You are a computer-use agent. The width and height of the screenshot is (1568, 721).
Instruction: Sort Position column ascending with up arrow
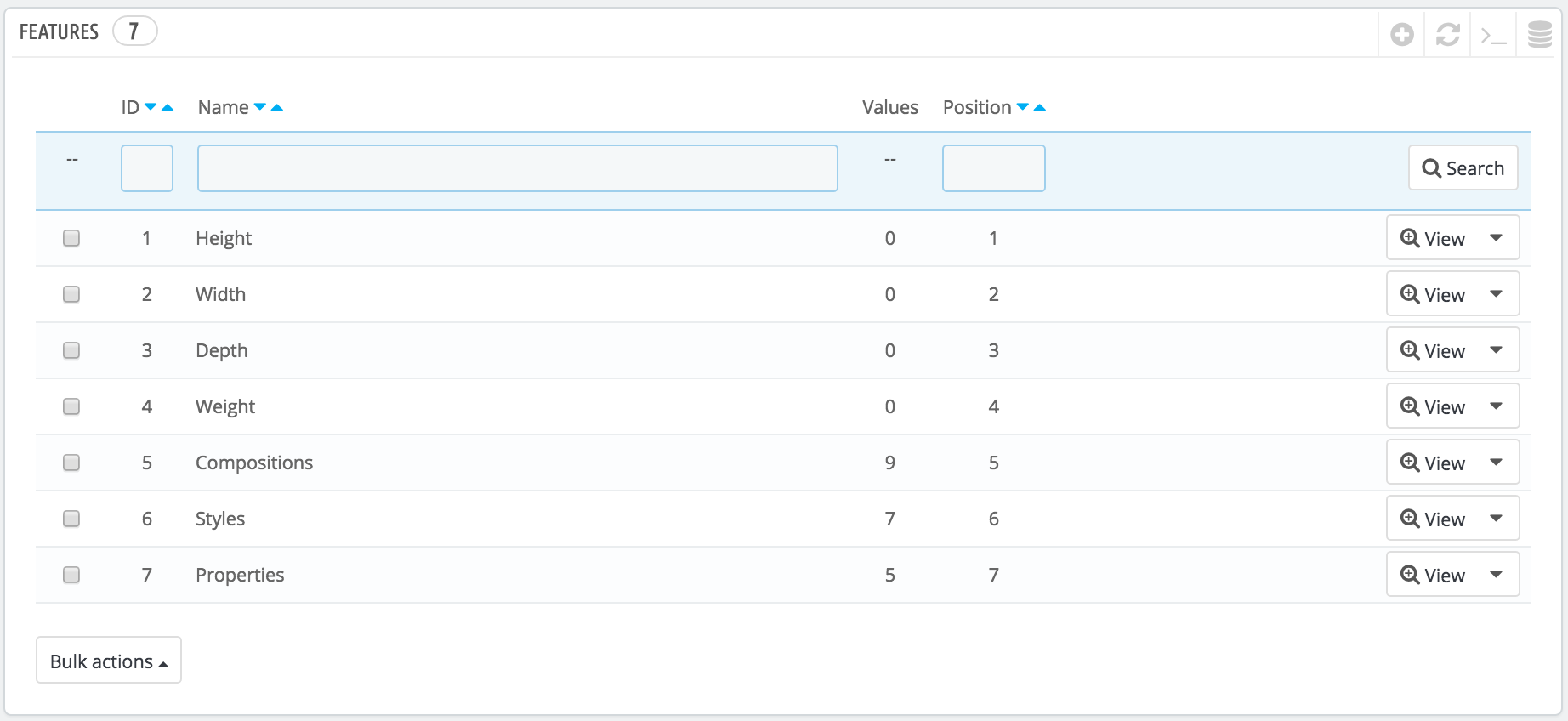coord(1039,107)
